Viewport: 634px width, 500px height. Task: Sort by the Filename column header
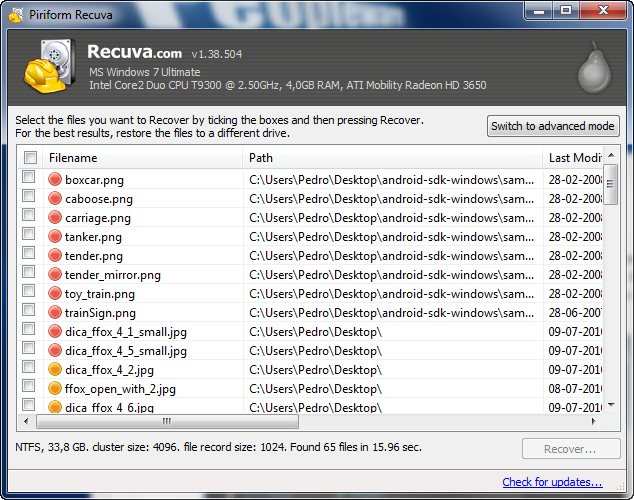pos(143,158)
